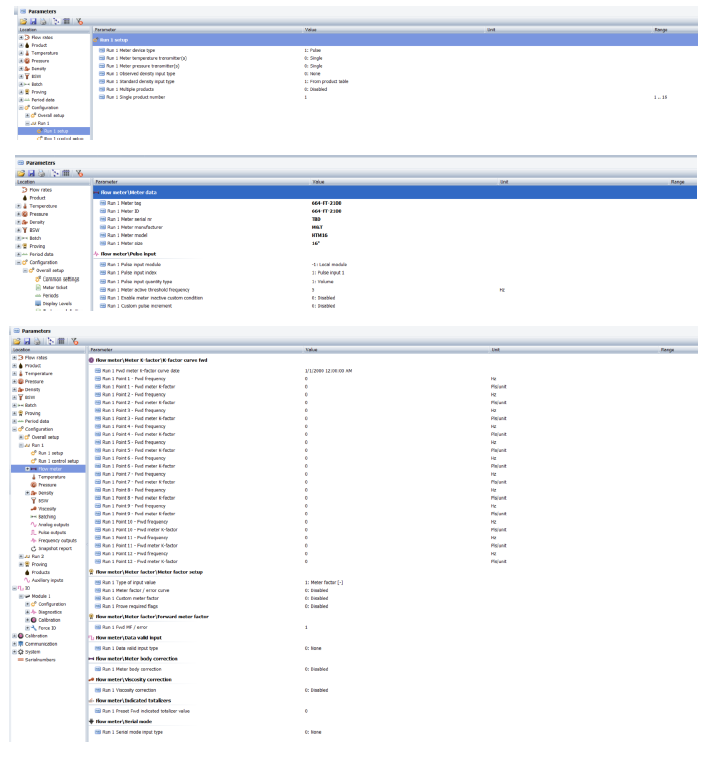This screenshot has height=757, width=715.
Task: Expand Communication node in the bottom window tree
Action: (14, 644)
